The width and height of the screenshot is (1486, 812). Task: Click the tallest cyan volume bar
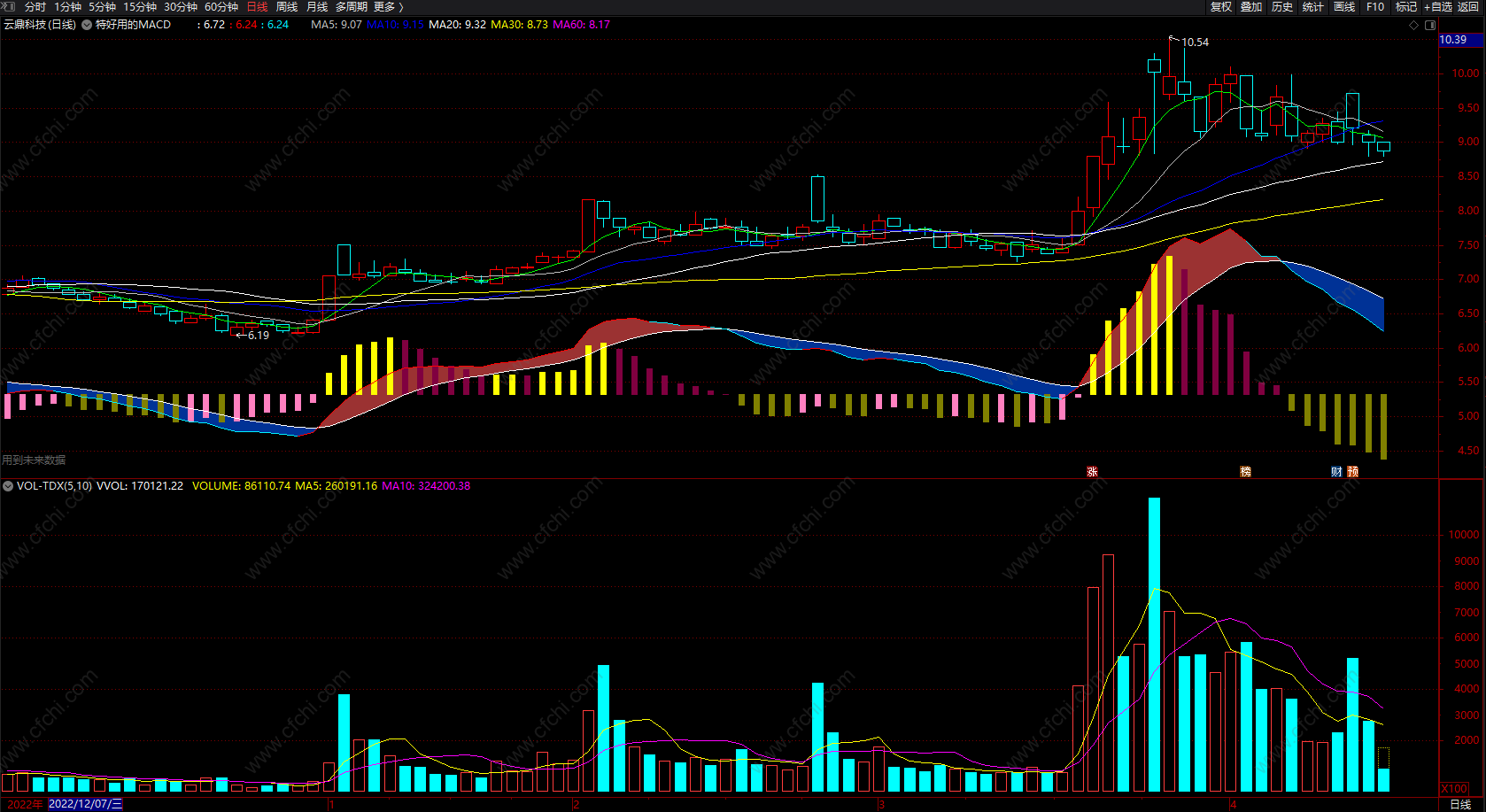[1154, 644]
